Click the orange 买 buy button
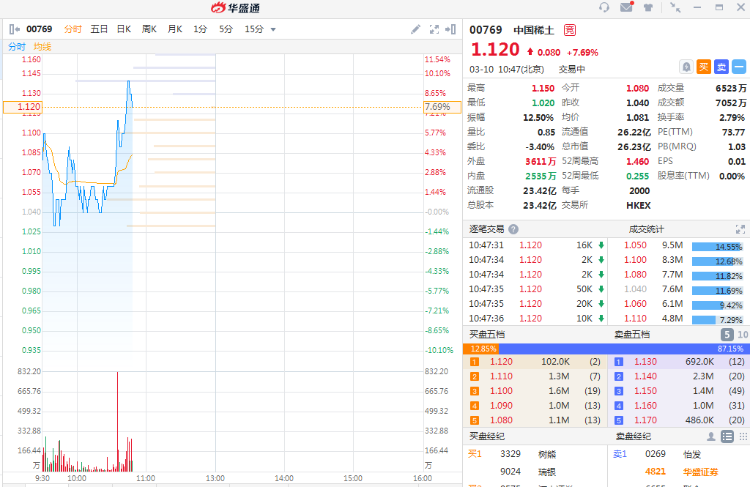Image resolution: width=750 pixels, height=487 pixels. point(704,67)
